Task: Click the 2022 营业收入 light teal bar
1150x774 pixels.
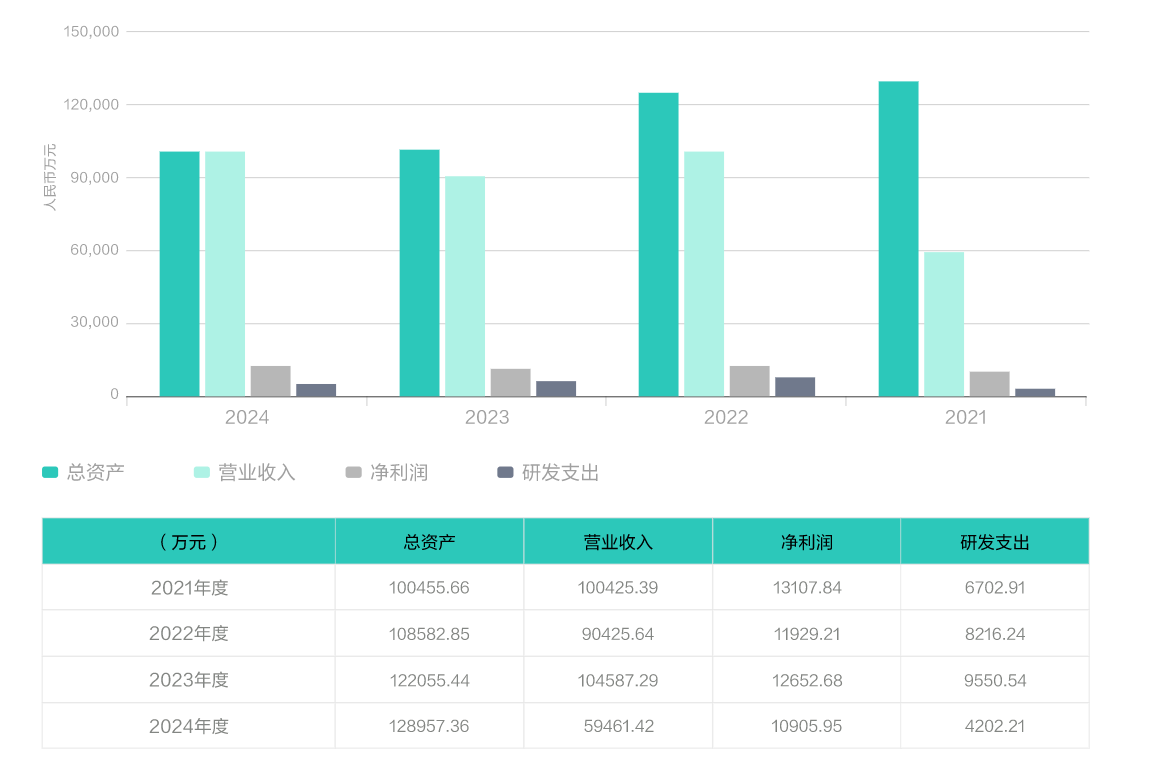Action: 704,274
